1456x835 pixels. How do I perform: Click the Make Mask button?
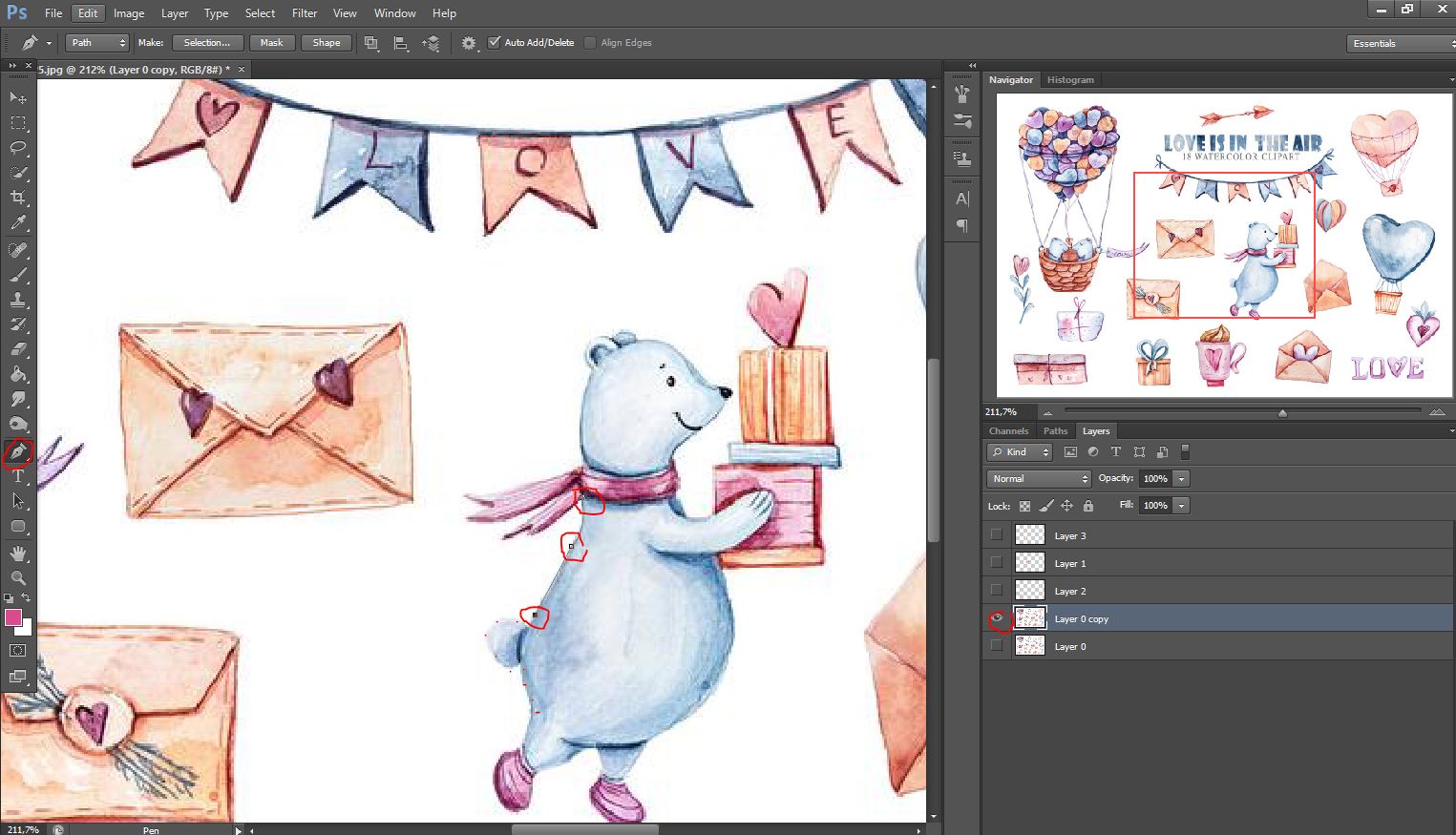pos(272,43)
